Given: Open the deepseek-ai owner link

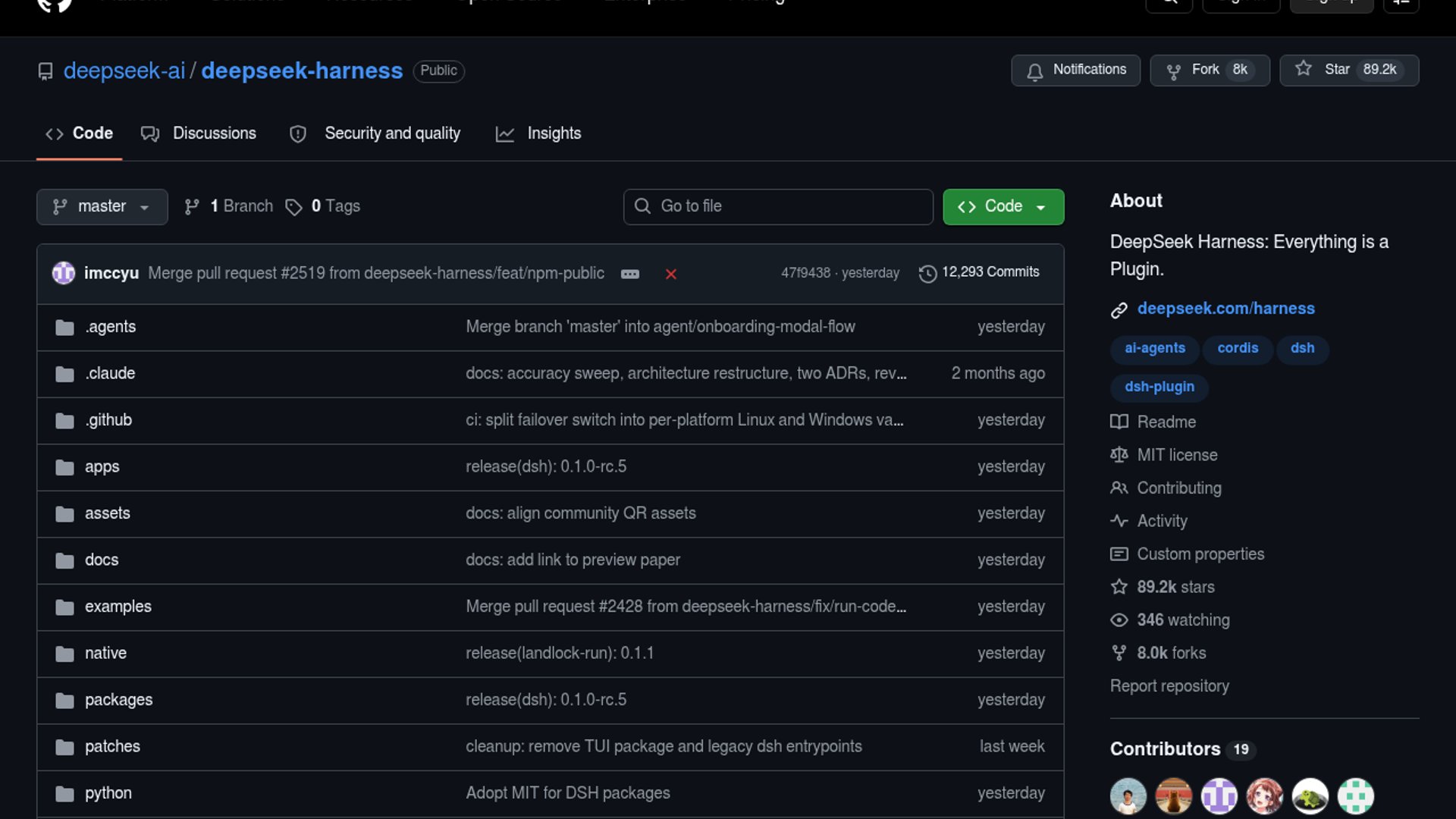Looking at the screenshot, I should [124, 71].
